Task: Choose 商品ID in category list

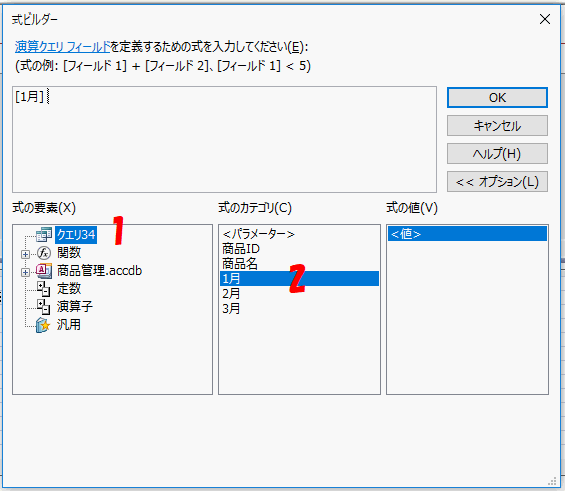Action: (x=299, y=249)
